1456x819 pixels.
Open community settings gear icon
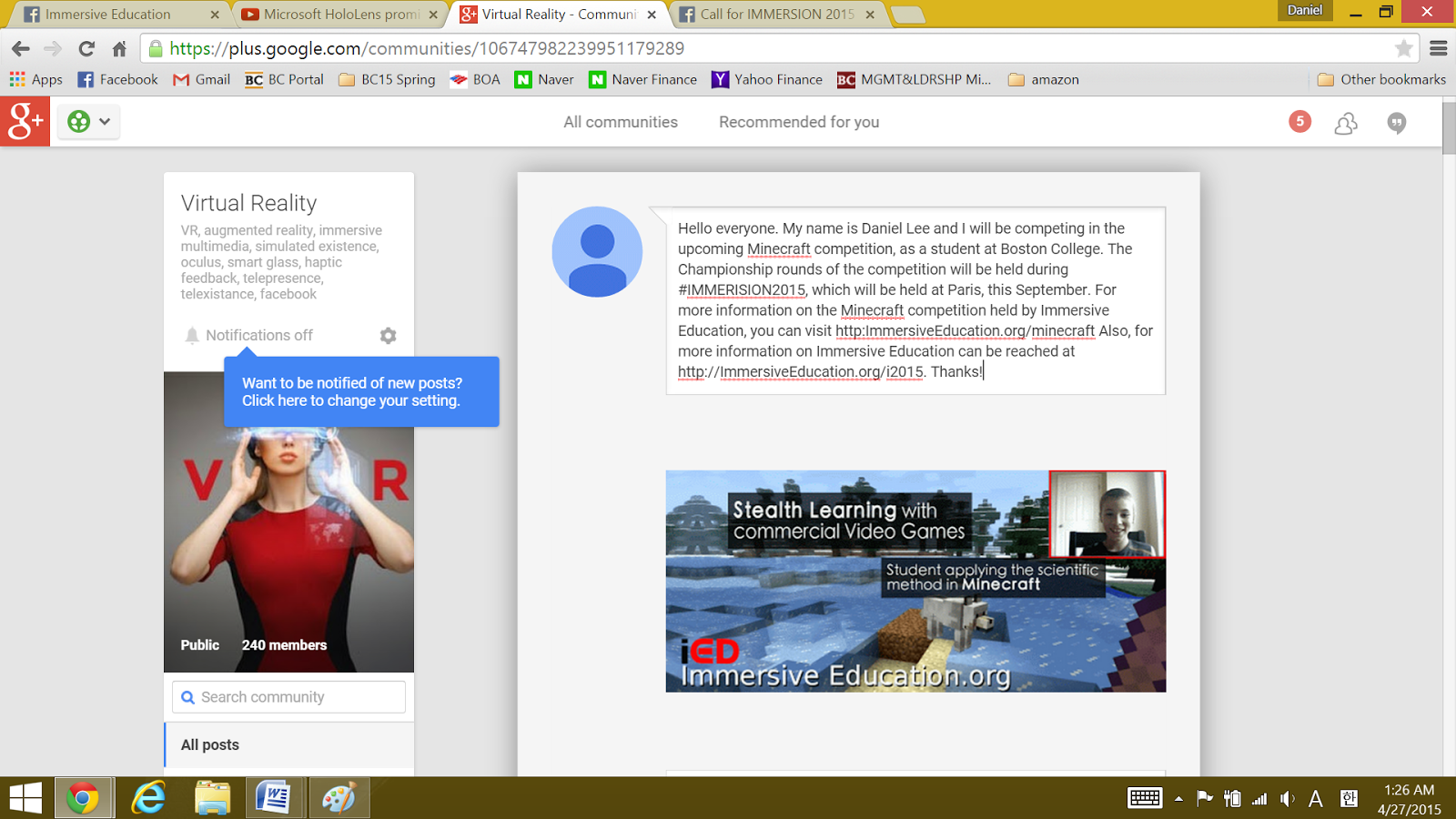[x=389, y=336]
